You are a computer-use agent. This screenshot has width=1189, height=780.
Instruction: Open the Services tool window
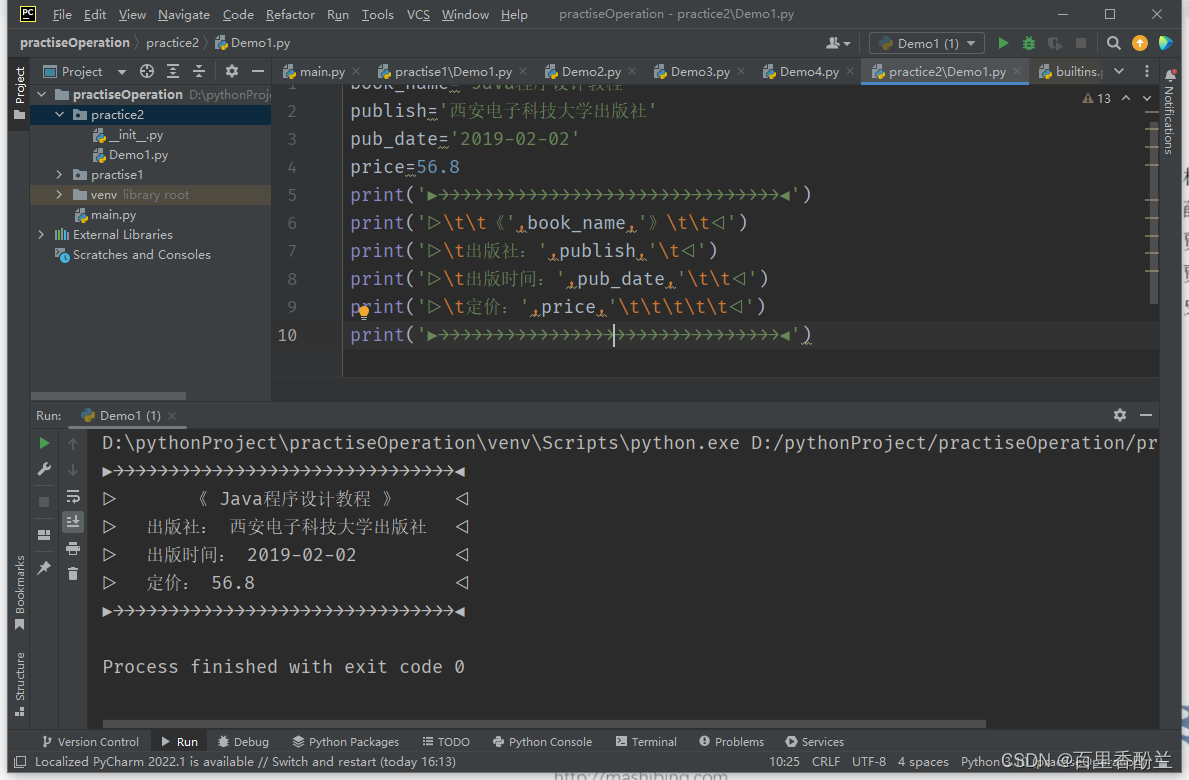(x=815, y=741)
